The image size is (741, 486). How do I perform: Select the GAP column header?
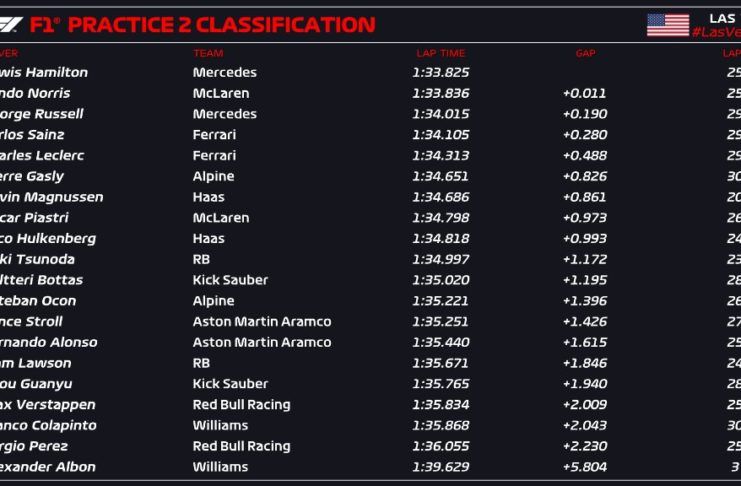click(x=585, y=53)
